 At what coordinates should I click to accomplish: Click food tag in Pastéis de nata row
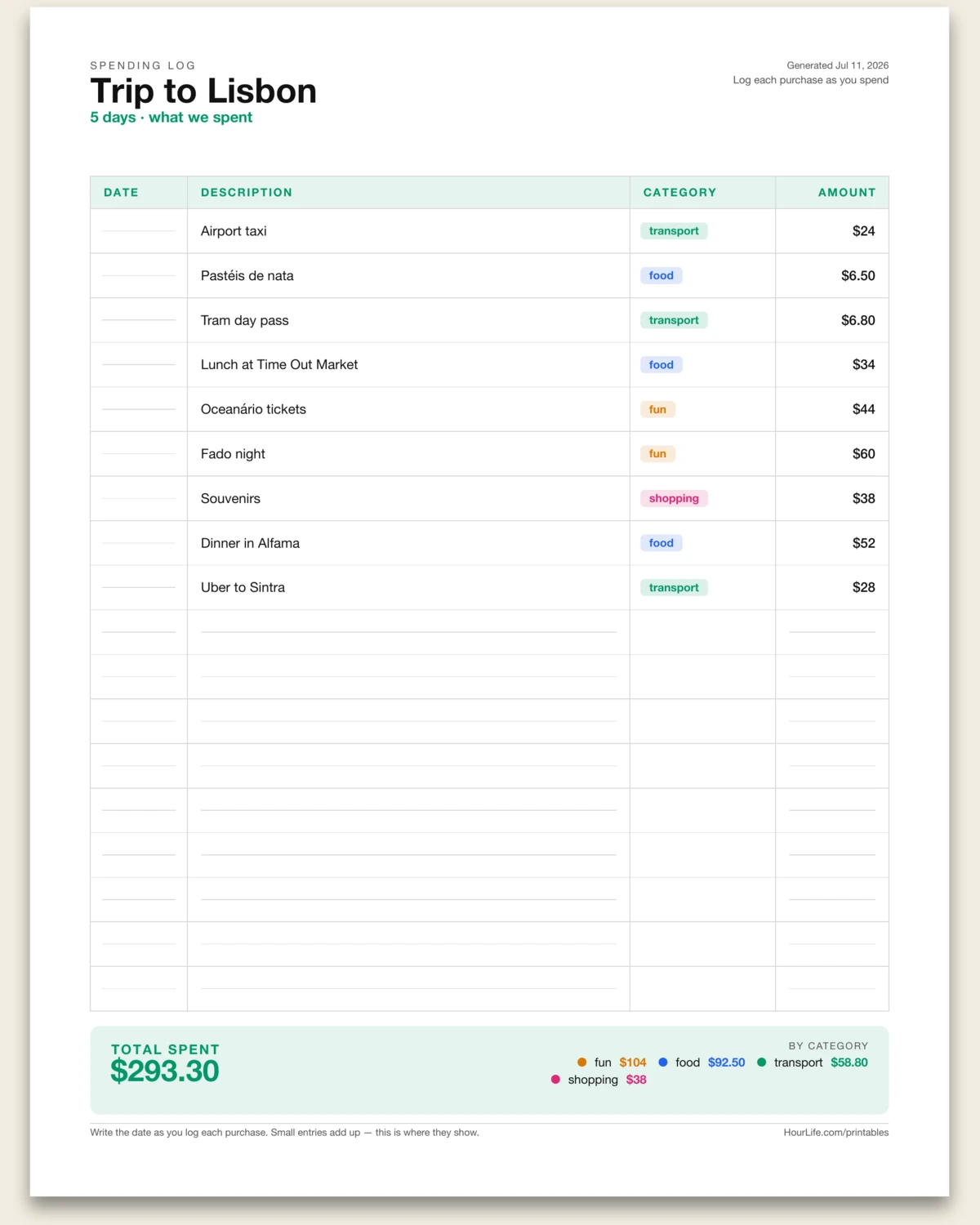[x=661, y=276]
